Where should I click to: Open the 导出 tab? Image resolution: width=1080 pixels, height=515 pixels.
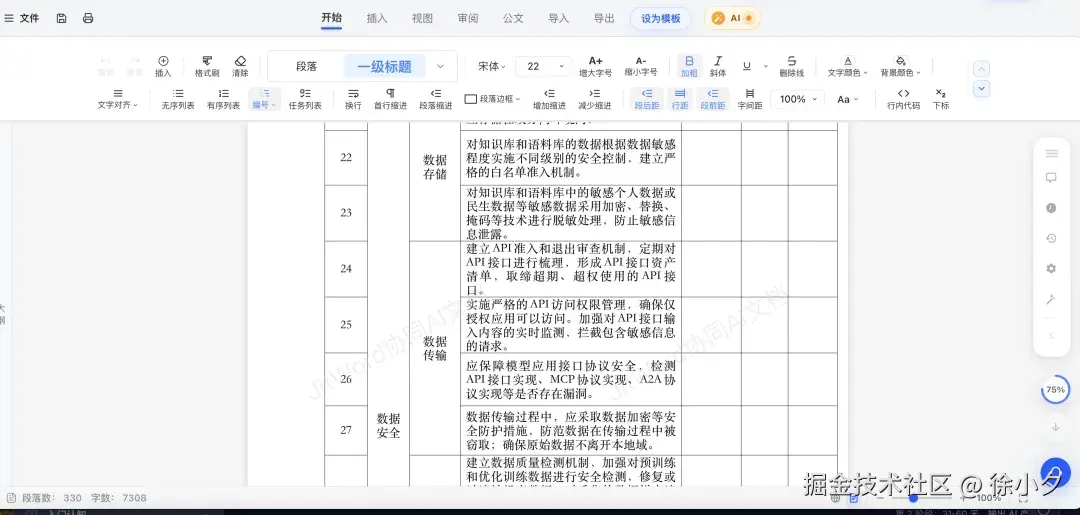click(x=604, y=19)
